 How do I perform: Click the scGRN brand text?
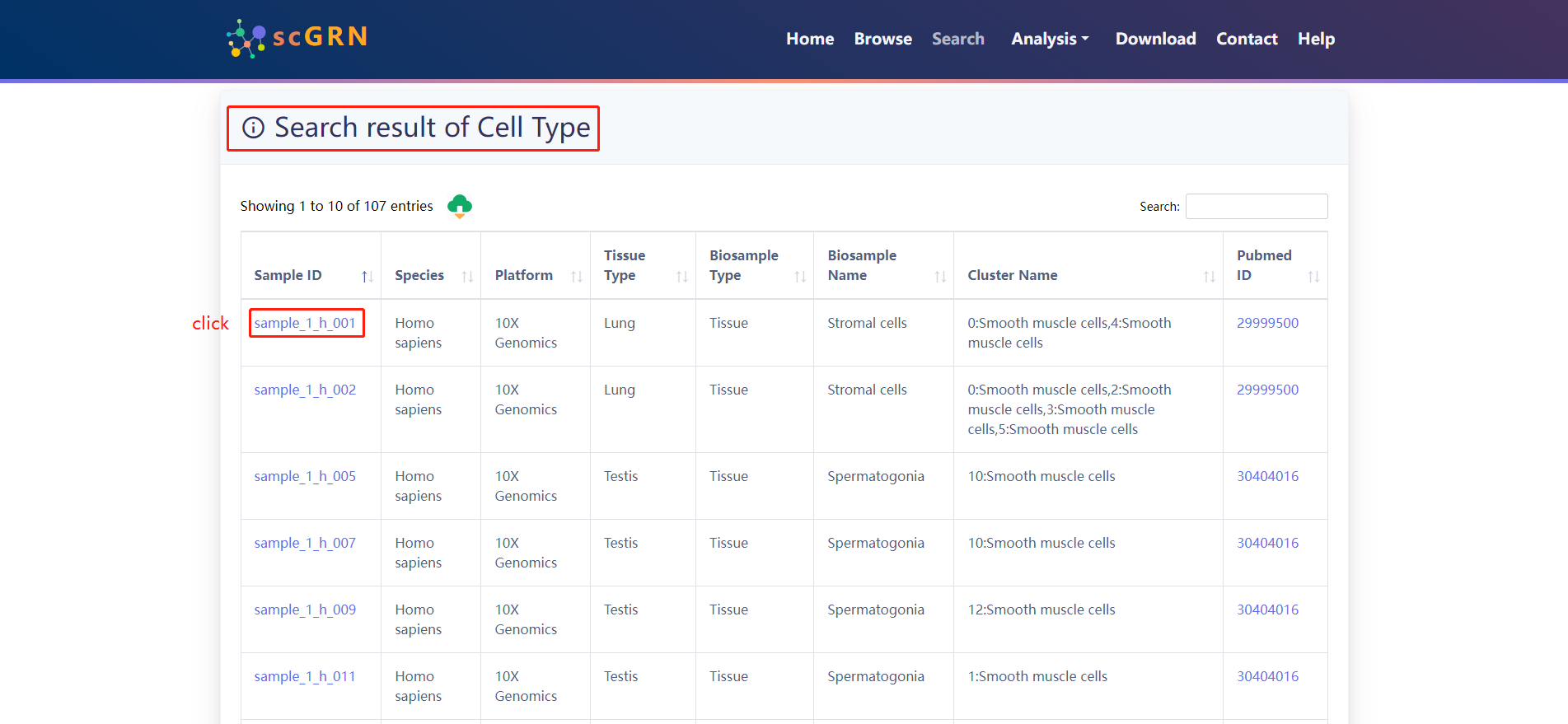click(x=320, y=37)
